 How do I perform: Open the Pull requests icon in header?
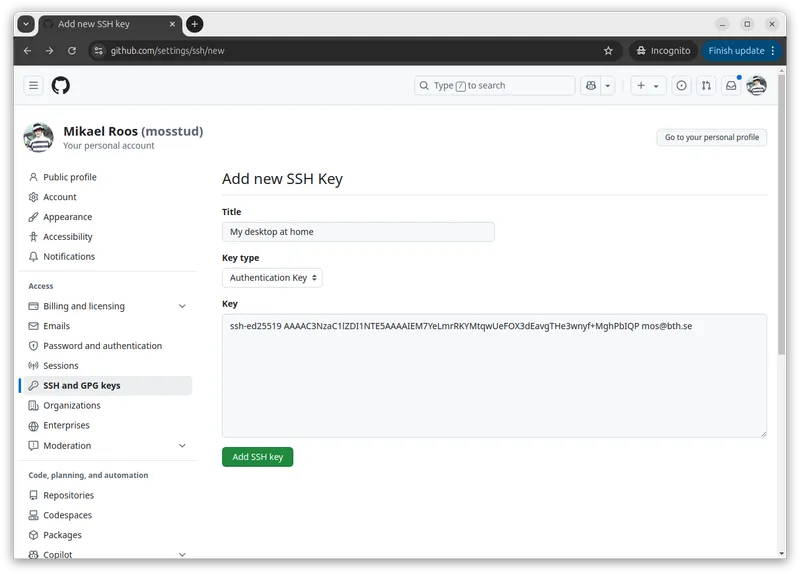point(706,86)
